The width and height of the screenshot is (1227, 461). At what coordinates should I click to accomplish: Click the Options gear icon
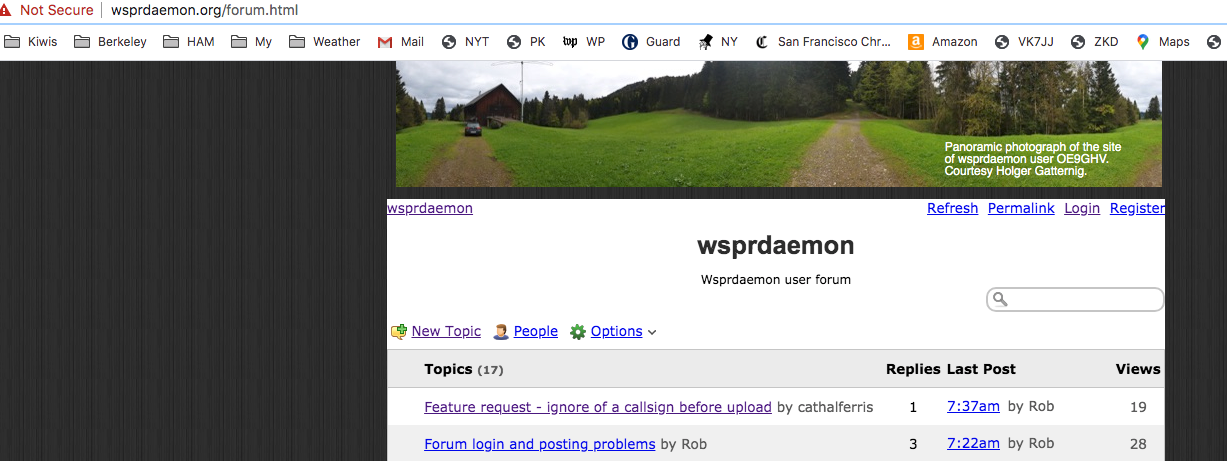tap(578, 332)
